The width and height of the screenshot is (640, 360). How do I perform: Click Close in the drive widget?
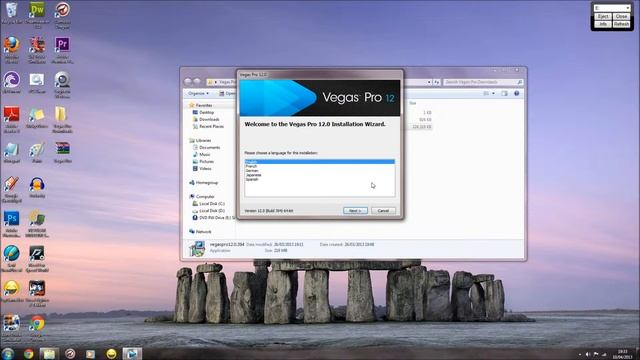(621, 17)
